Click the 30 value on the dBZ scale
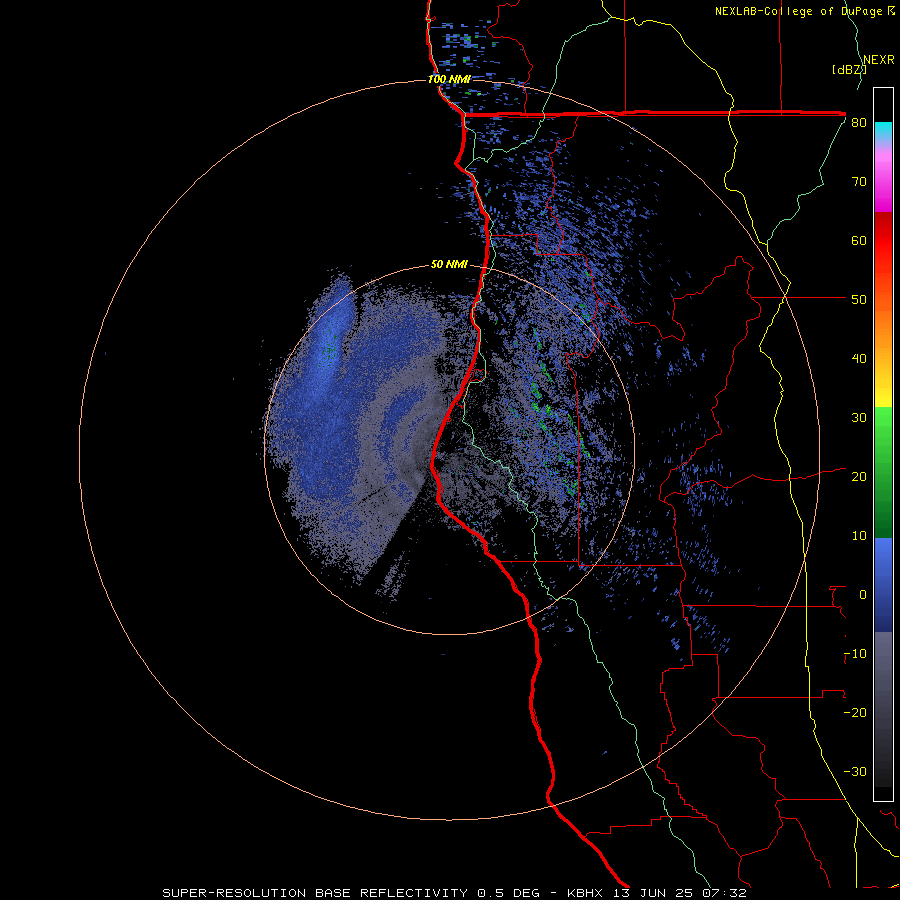 tap(859, 418)
